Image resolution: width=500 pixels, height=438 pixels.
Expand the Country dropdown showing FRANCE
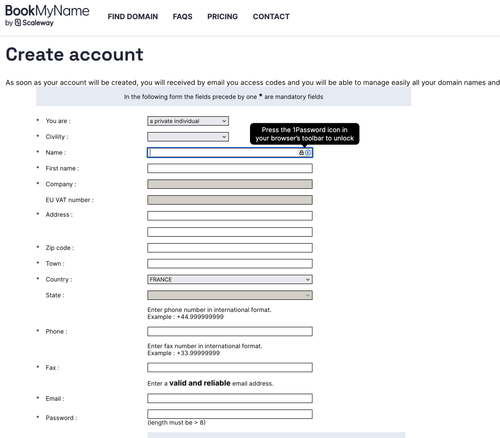tap(230, 279)
